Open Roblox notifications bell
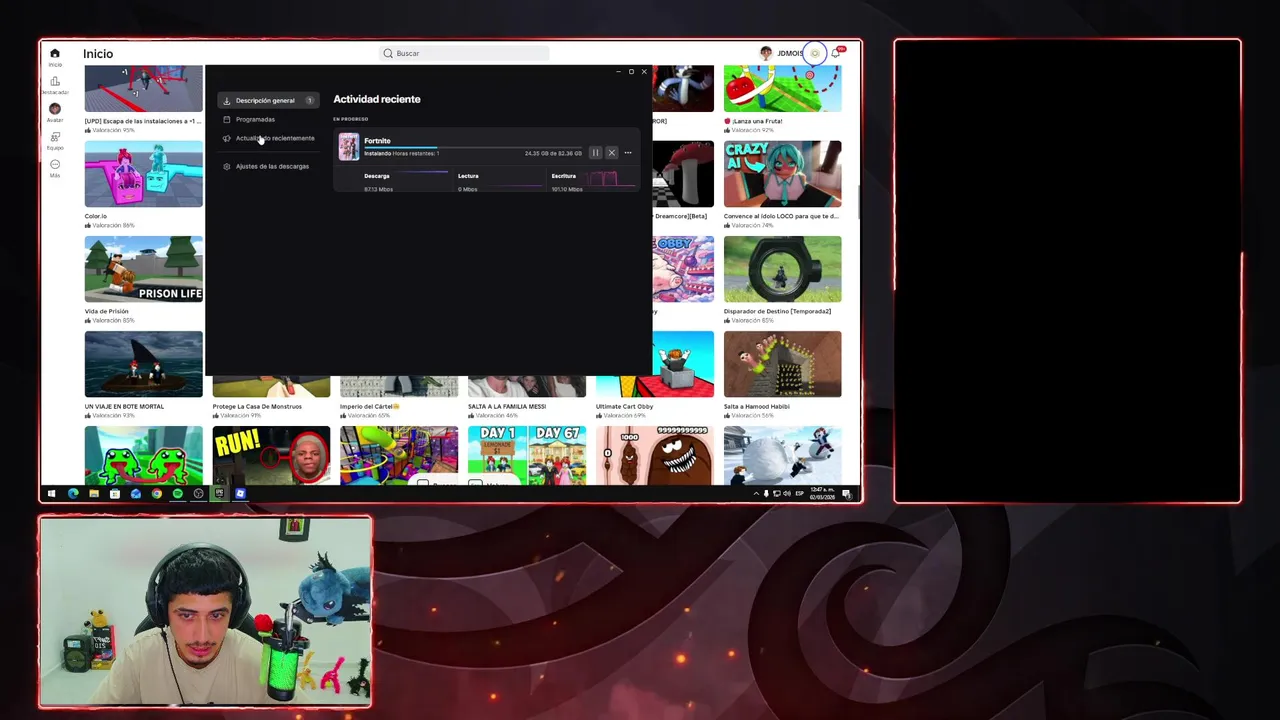This screenshot has width=1280, height=720. pos(836,53)
